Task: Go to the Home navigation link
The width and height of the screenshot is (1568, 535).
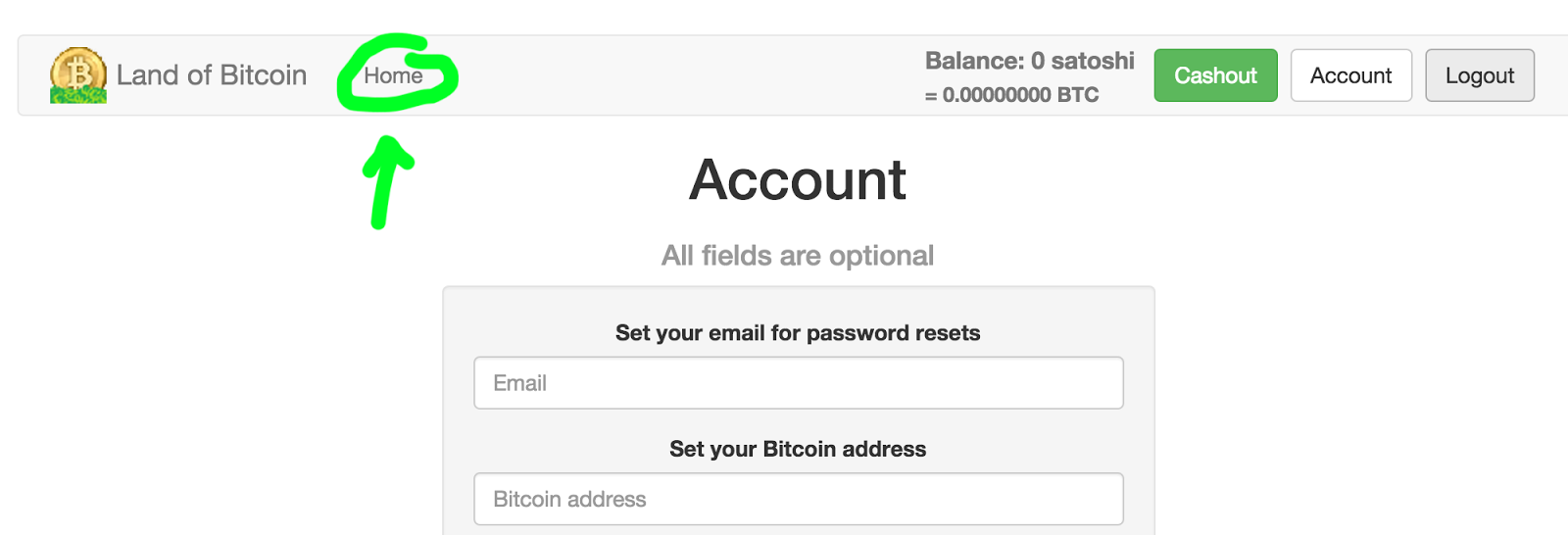Action: [393, 75]
